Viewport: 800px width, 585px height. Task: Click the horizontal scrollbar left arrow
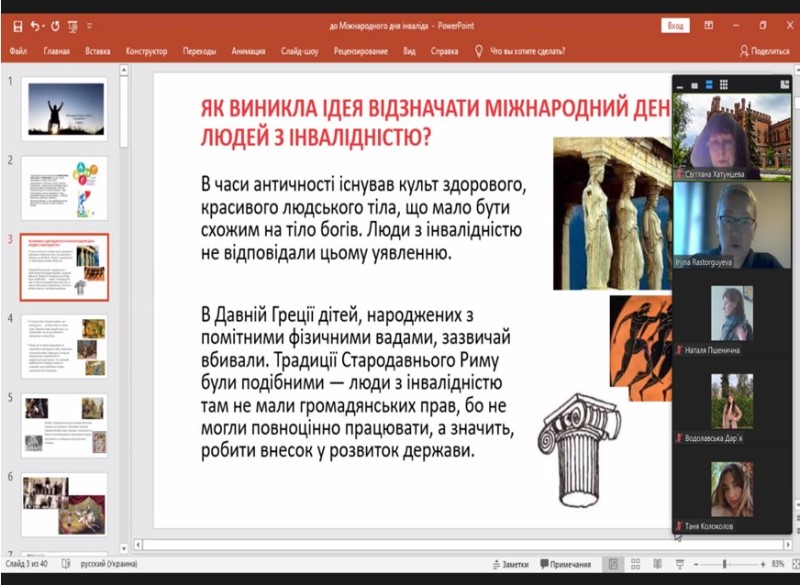[x=138, y=545]
